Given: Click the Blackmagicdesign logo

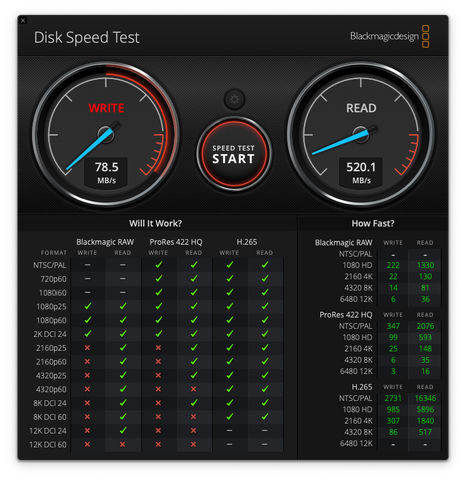Looking at the screenshot, I should pos(390,36).
